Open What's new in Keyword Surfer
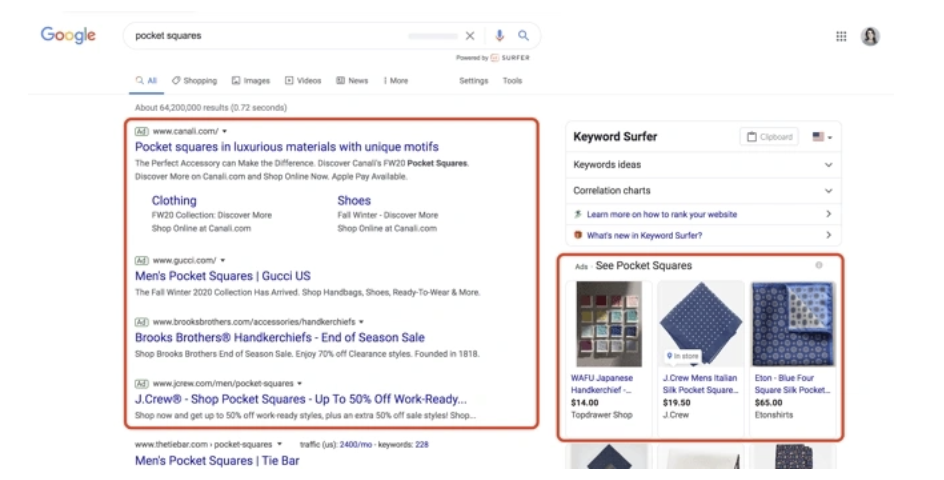This screenshot has width=944, height=480. [644, 235]
